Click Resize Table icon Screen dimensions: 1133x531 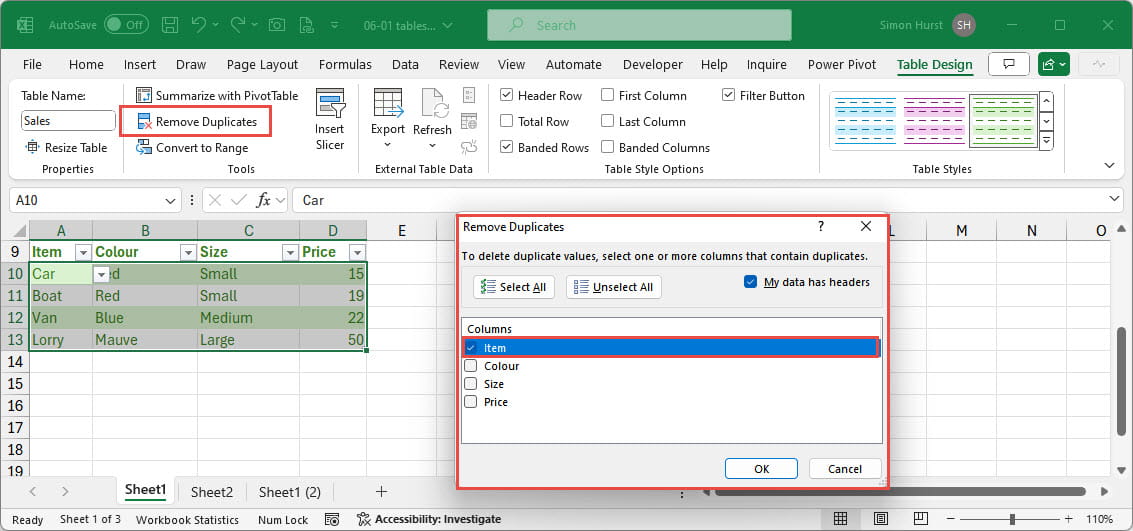point(30,148)
